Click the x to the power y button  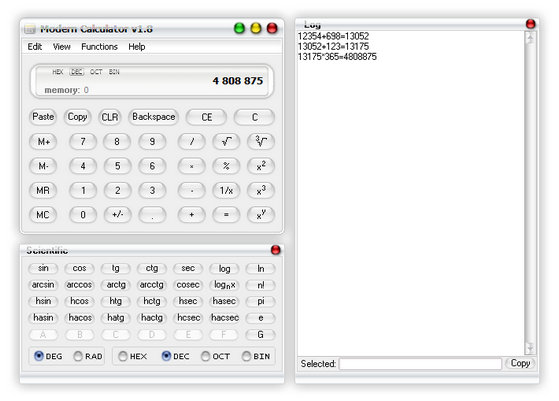261,215
